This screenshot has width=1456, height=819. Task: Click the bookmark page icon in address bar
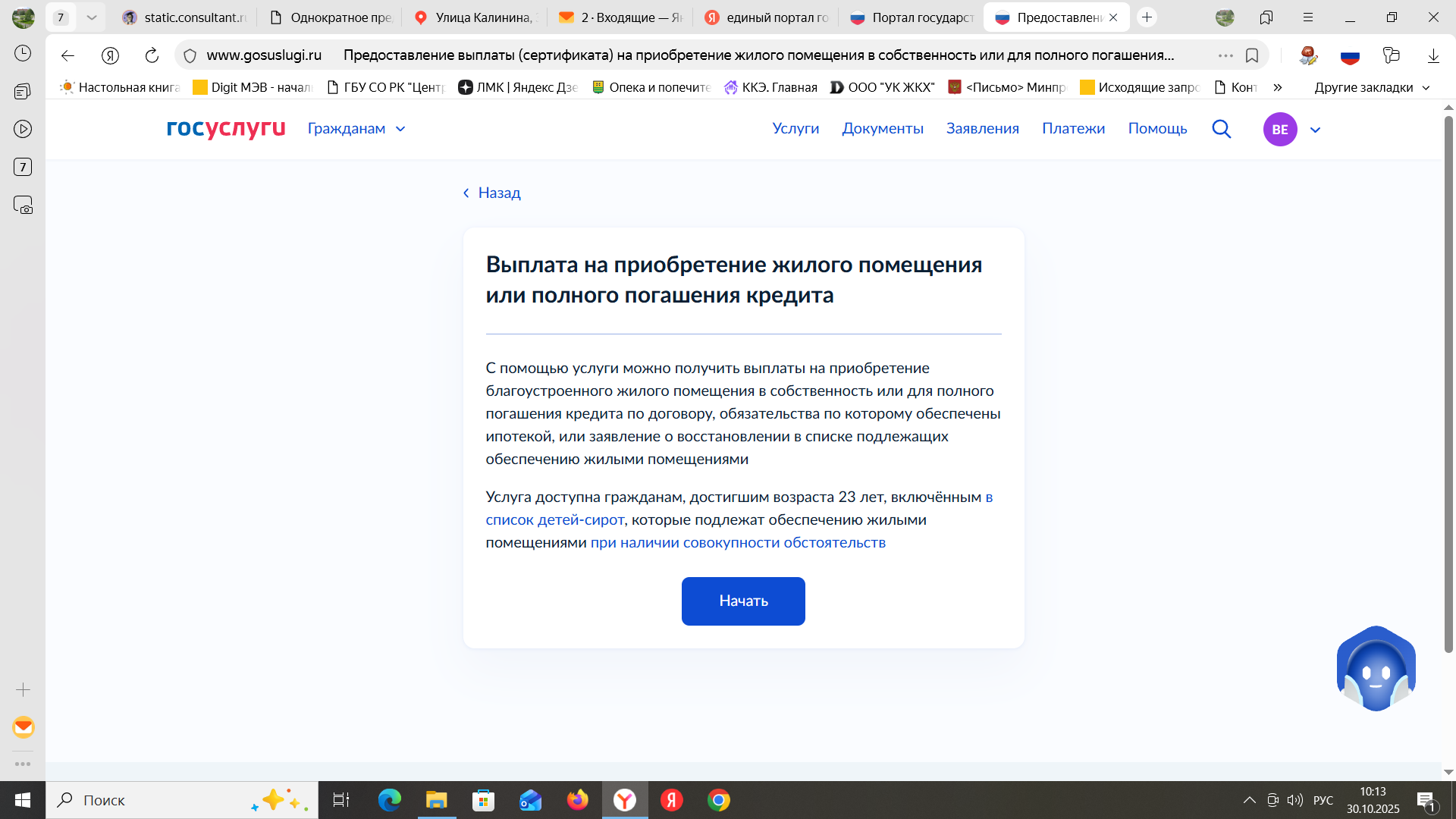pos(1252,55)
